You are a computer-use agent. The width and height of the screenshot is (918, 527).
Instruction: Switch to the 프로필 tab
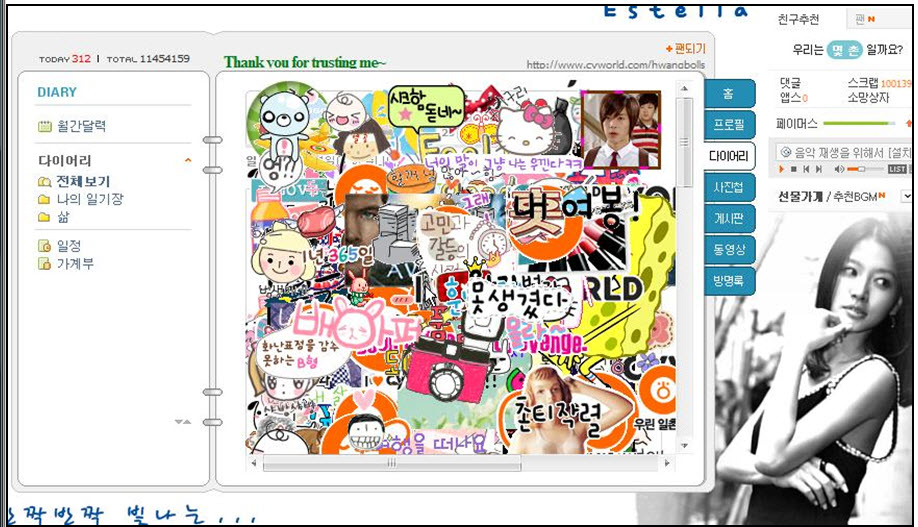[728, 125]
